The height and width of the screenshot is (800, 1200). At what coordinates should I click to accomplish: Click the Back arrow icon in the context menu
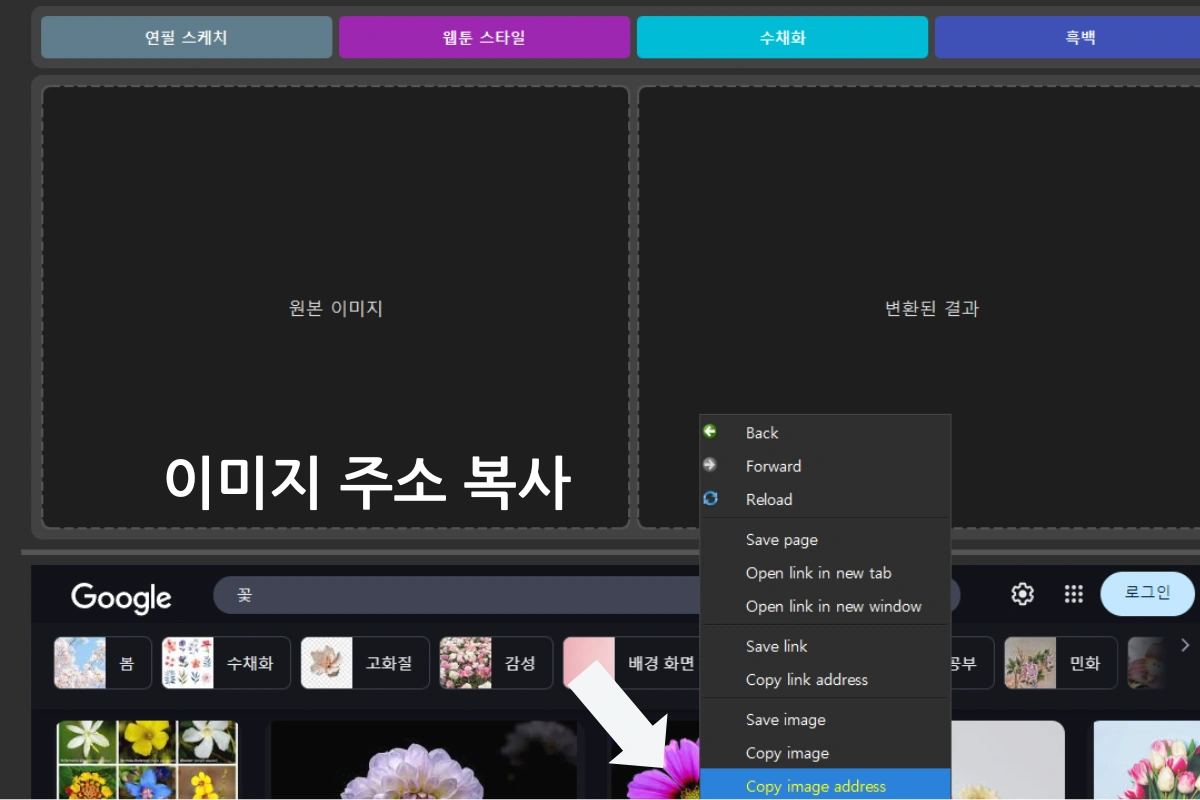click(x=710, y=432)
